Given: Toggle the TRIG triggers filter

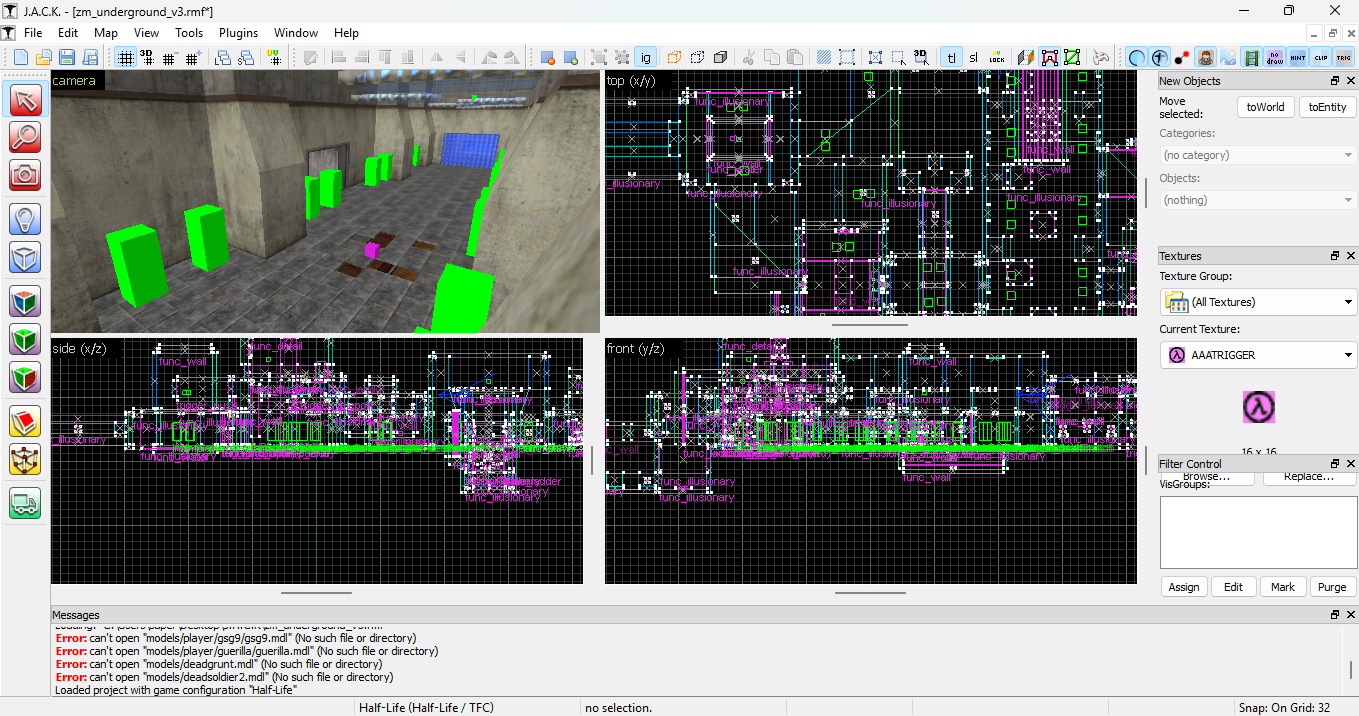Looking at the screenshot, I should pos(1343,57).
